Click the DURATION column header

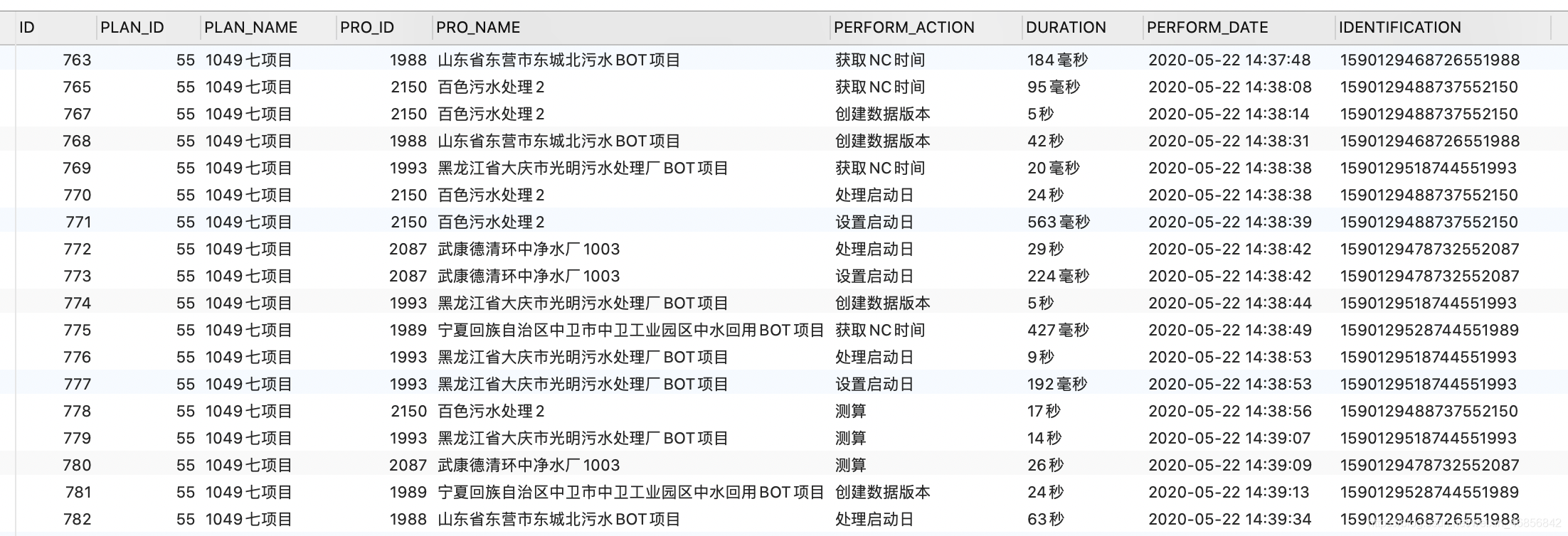coord(1066,28)
